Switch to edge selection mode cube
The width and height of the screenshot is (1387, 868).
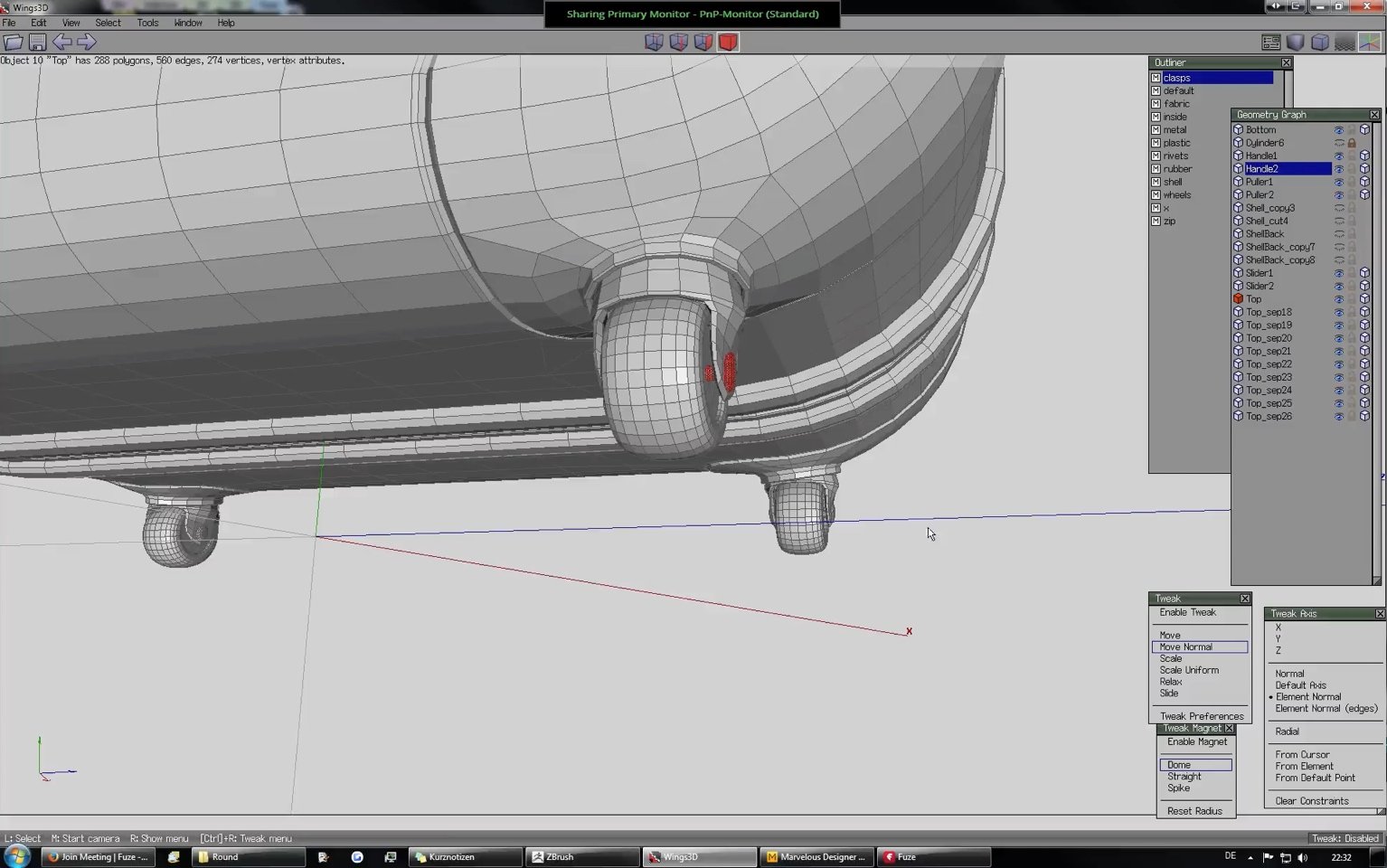pos(678,42)
